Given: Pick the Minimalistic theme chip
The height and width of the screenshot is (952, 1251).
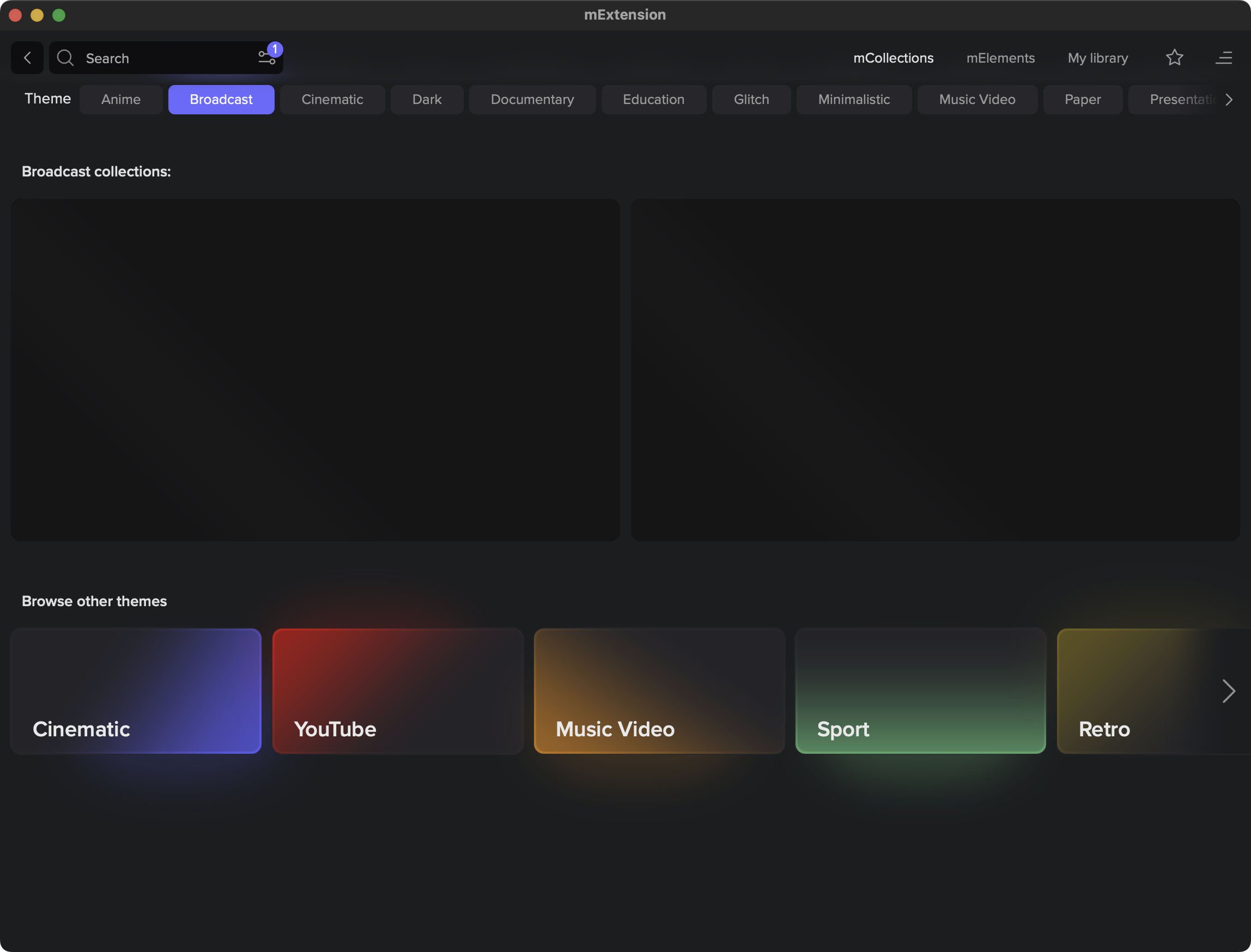Looking at the screenshot, I should click(x=854, y=100).
